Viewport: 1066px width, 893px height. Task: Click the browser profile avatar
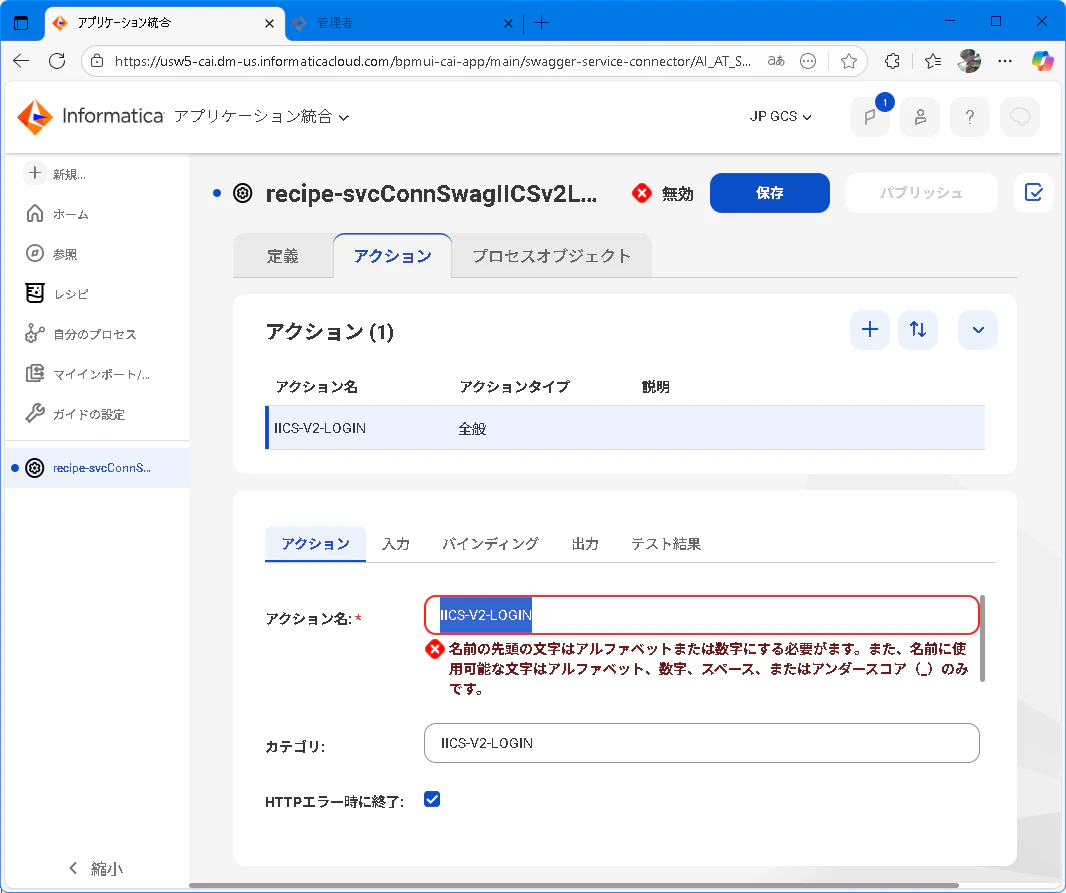click(969, 61)
